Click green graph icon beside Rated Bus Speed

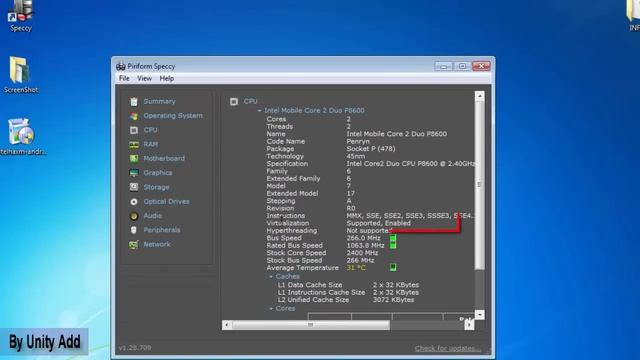(393, 245)
